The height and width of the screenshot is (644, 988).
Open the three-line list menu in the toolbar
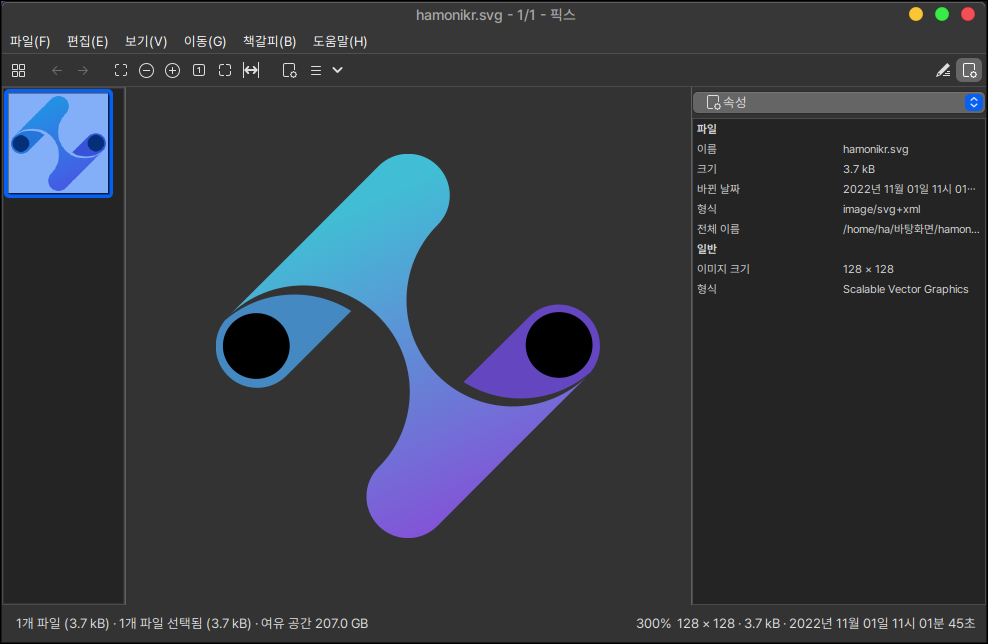click(316, 70)
